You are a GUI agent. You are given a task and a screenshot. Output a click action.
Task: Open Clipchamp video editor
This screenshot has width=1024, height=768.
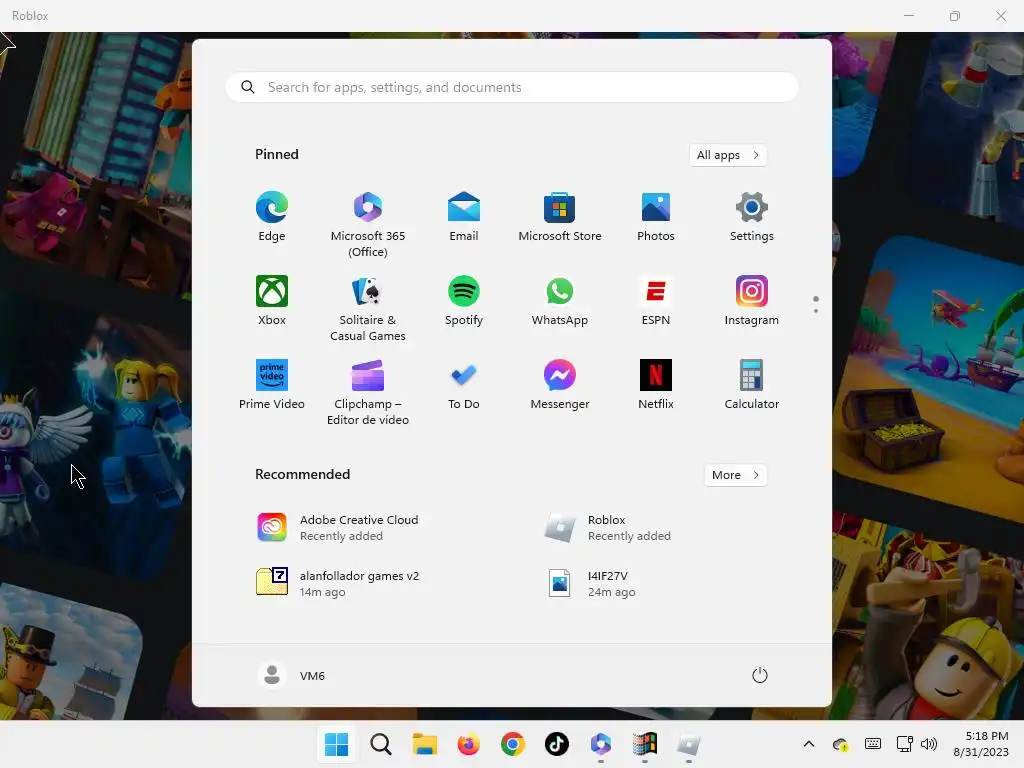pyautogui.click(x=368, y=392)
